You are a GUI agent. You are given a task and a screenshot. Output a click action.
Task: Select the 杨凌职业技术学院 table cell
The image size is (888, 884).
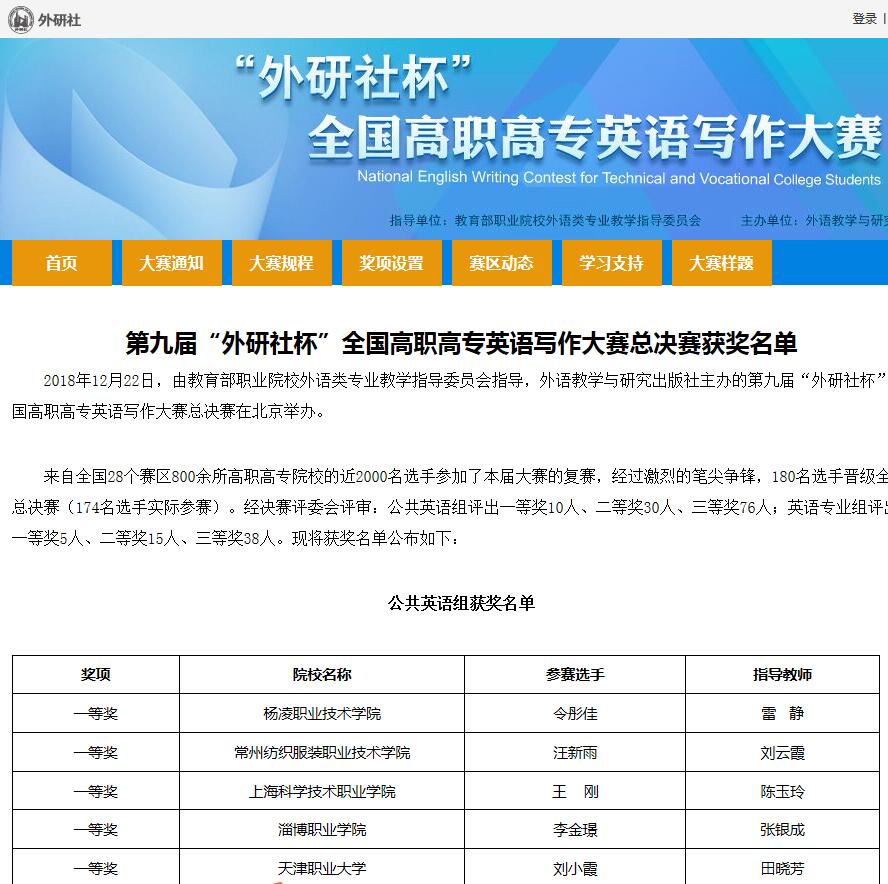point(322,714)
